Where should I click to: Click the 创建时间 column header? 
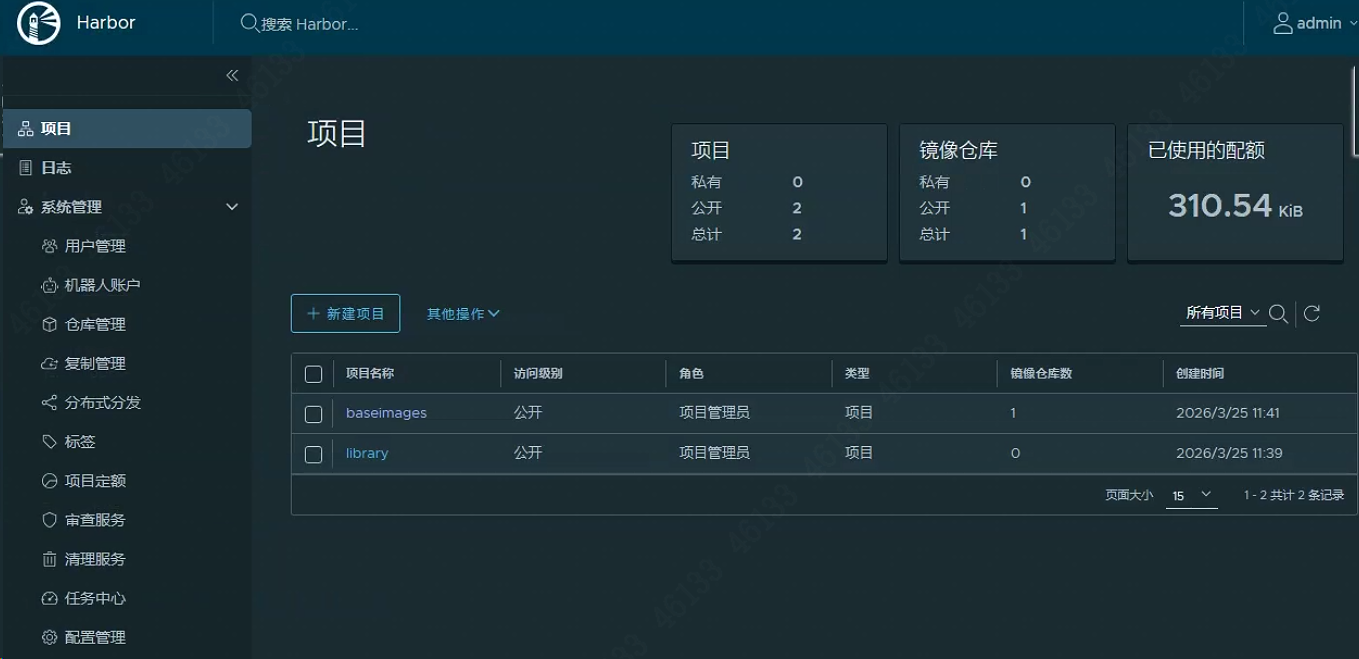1201,374
